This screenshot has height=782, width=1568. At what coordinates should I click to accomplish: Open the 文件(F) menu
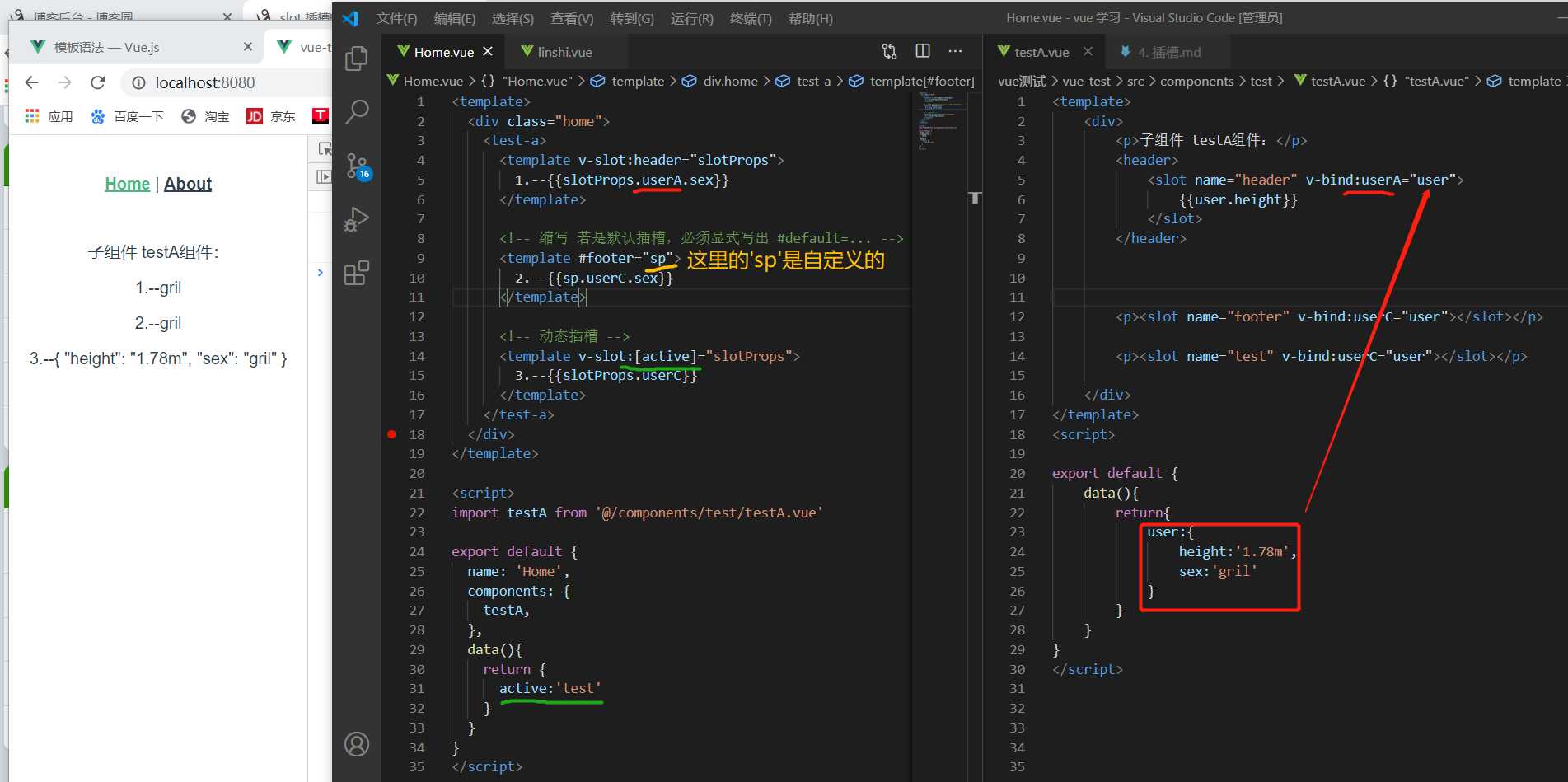point(396,18)
